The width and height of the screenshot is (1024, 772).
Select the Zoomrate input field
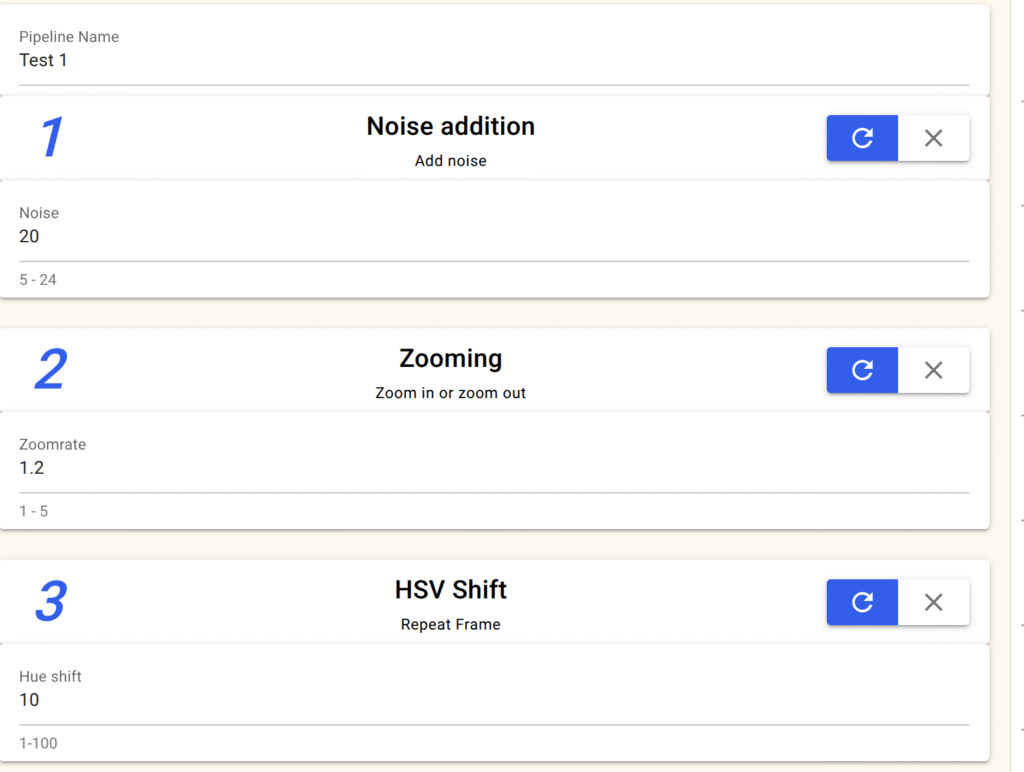[x=494, y=468]
